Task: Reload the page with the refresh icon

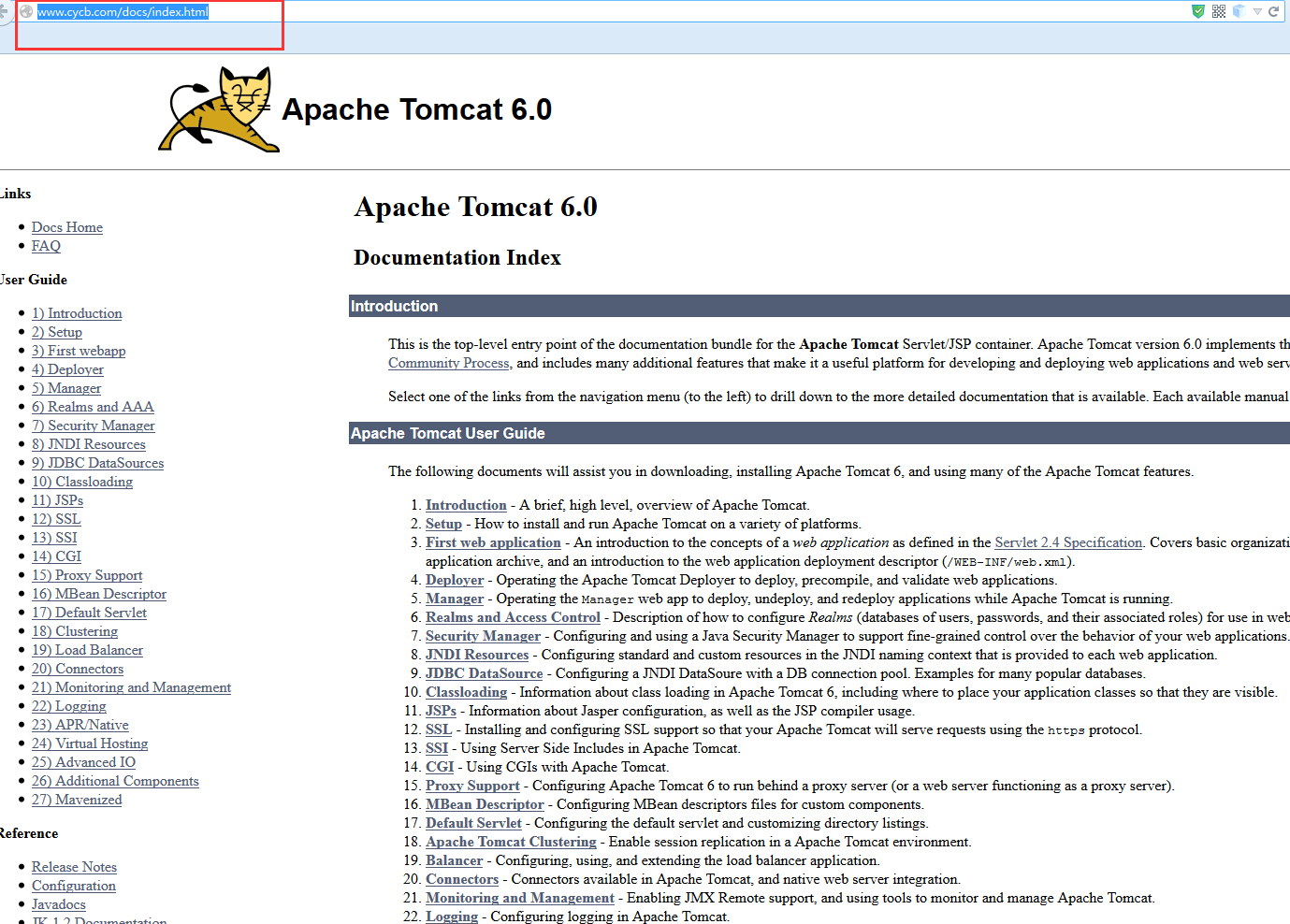Action: [1274, 11]
